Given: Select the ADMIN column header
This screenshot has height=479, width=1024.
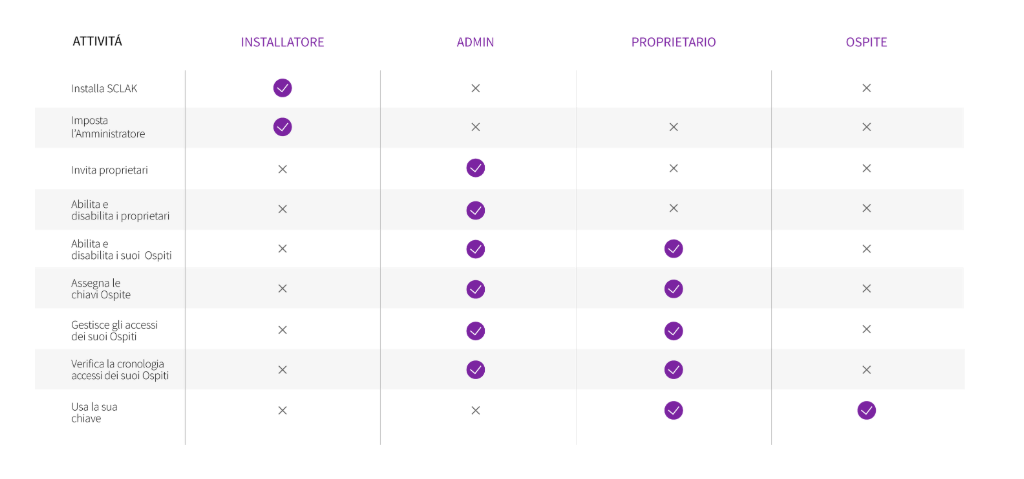Looking at the screenshot, I should (x=475, y=42).
